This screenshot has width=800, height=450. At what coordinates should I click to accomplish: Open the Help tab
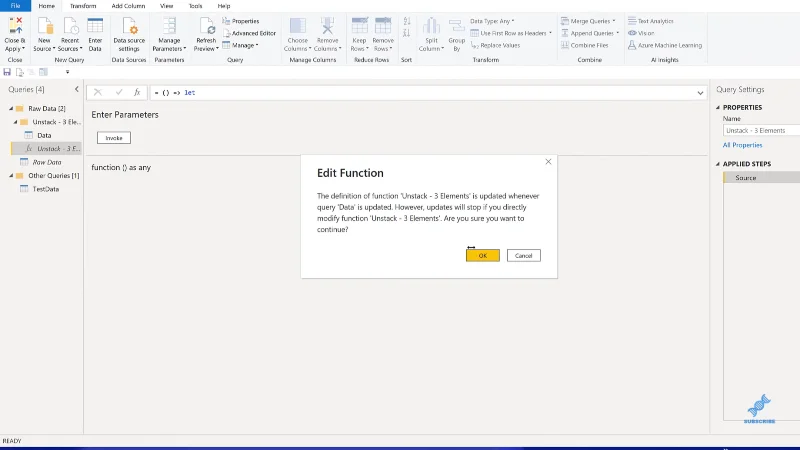(x=223, y=6)
